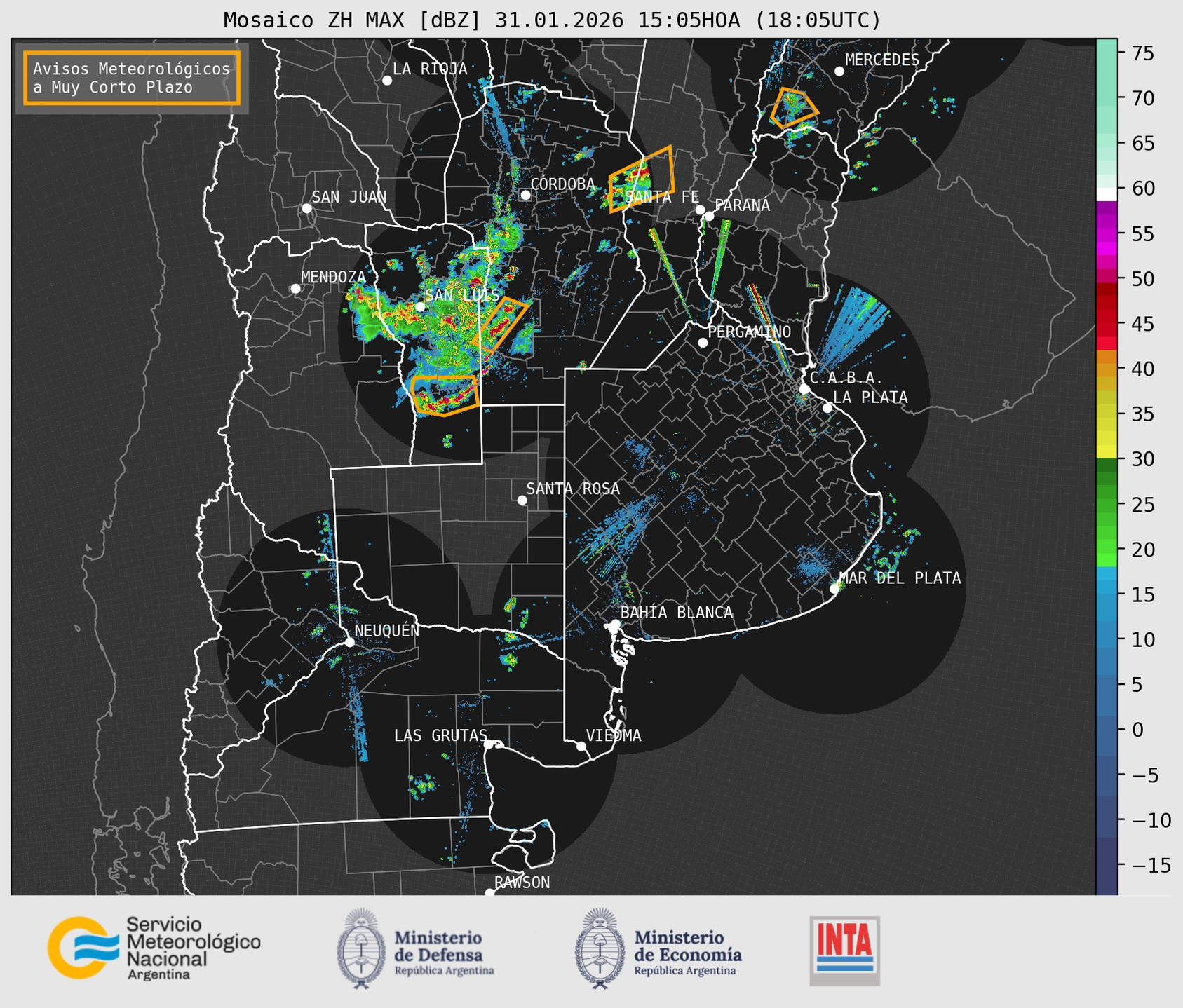Click the SAN JUAN city marker

click(x=306, y=208)
